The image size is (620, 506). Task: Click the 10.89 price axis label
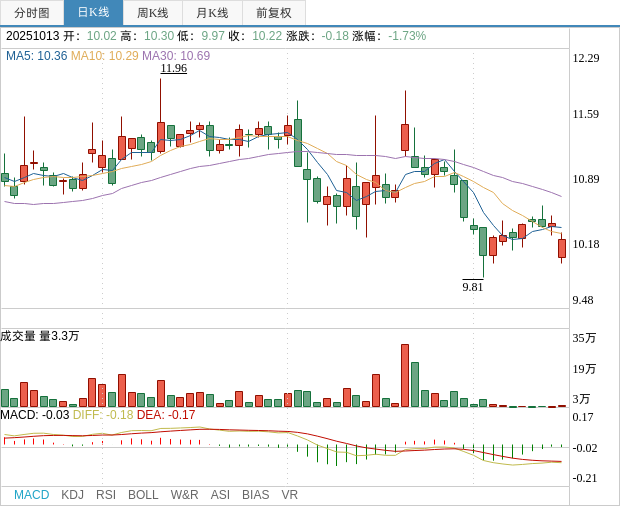(586, 179)
